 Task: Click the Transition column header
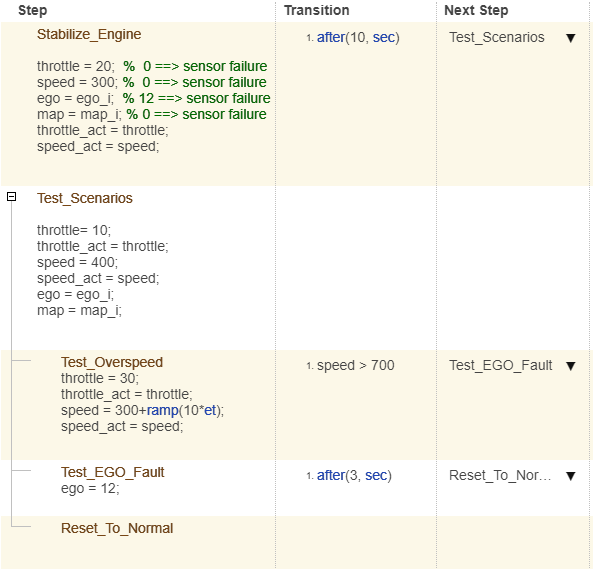click(317, 10)
